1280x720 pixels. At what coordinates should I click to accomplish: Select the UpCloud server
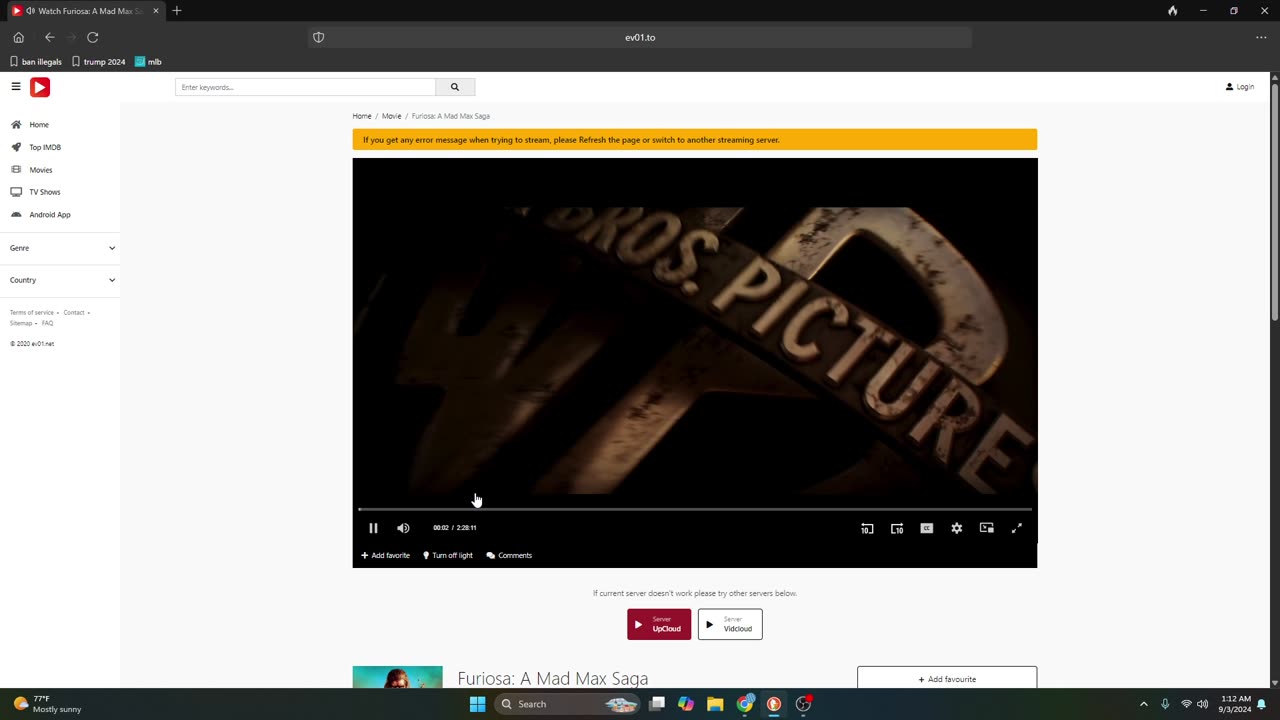click(659, 624)
